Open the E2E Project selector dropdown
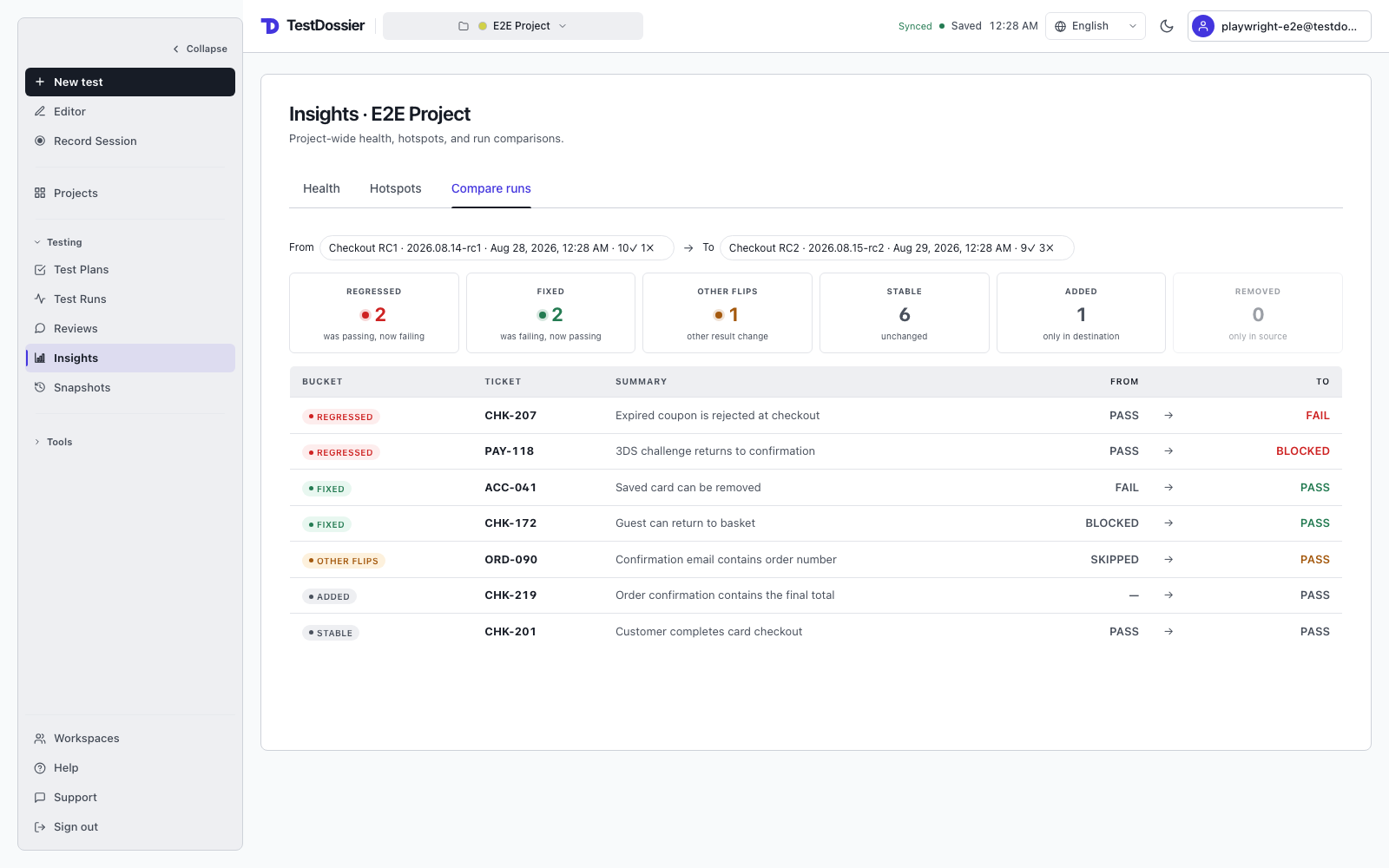 click(x=513, y=26)
